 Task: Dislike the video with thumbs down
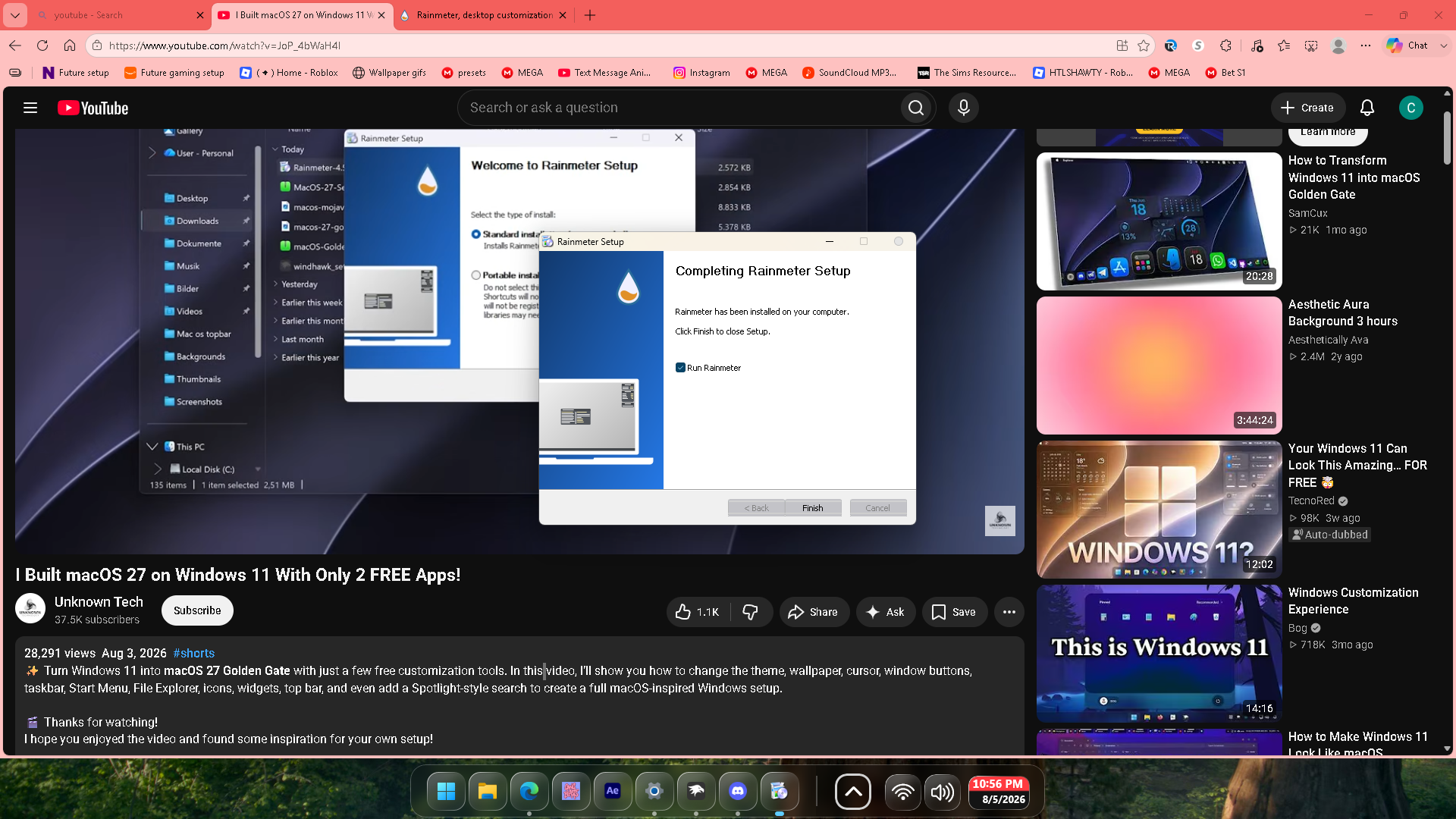[751, 612]
